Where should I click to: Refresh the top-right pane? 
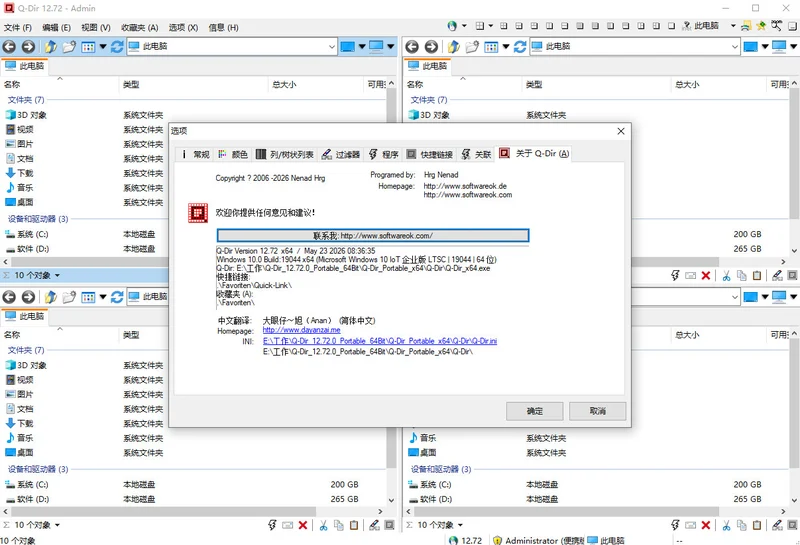click(x=520, y=47)
